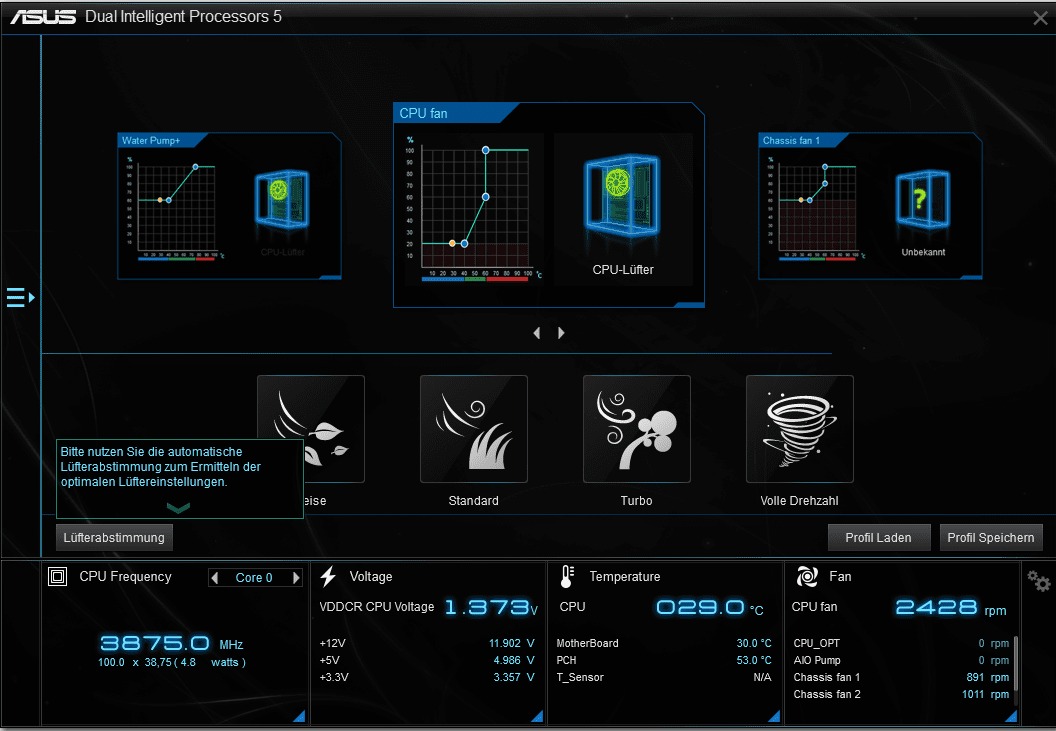Screen dimensions: 1056x731
Task: Select blue low point on CPU fan curve
Action: point(464,243)
